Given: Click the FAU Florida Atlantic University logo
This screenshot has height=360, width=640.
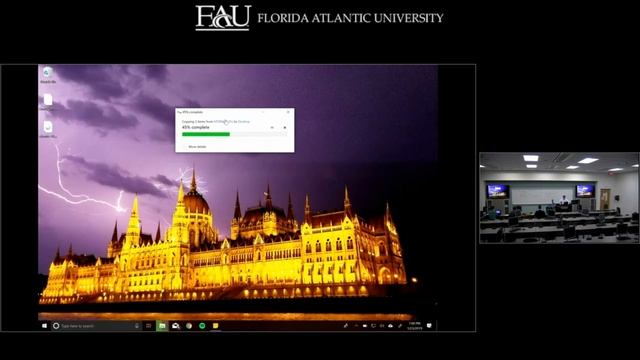Looking at the screenshot, I should [319, 18].
